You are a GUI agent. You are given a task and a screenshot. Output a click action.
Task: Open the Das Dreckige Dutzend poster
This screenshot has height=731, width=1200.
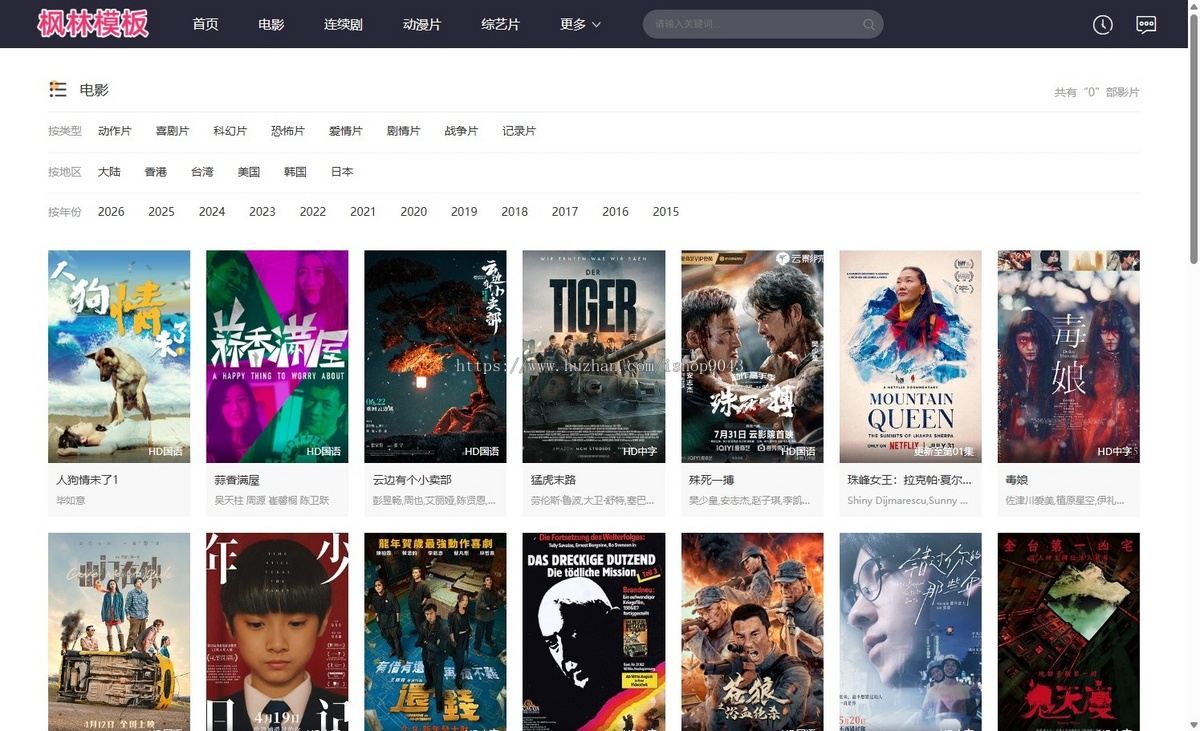594,632
